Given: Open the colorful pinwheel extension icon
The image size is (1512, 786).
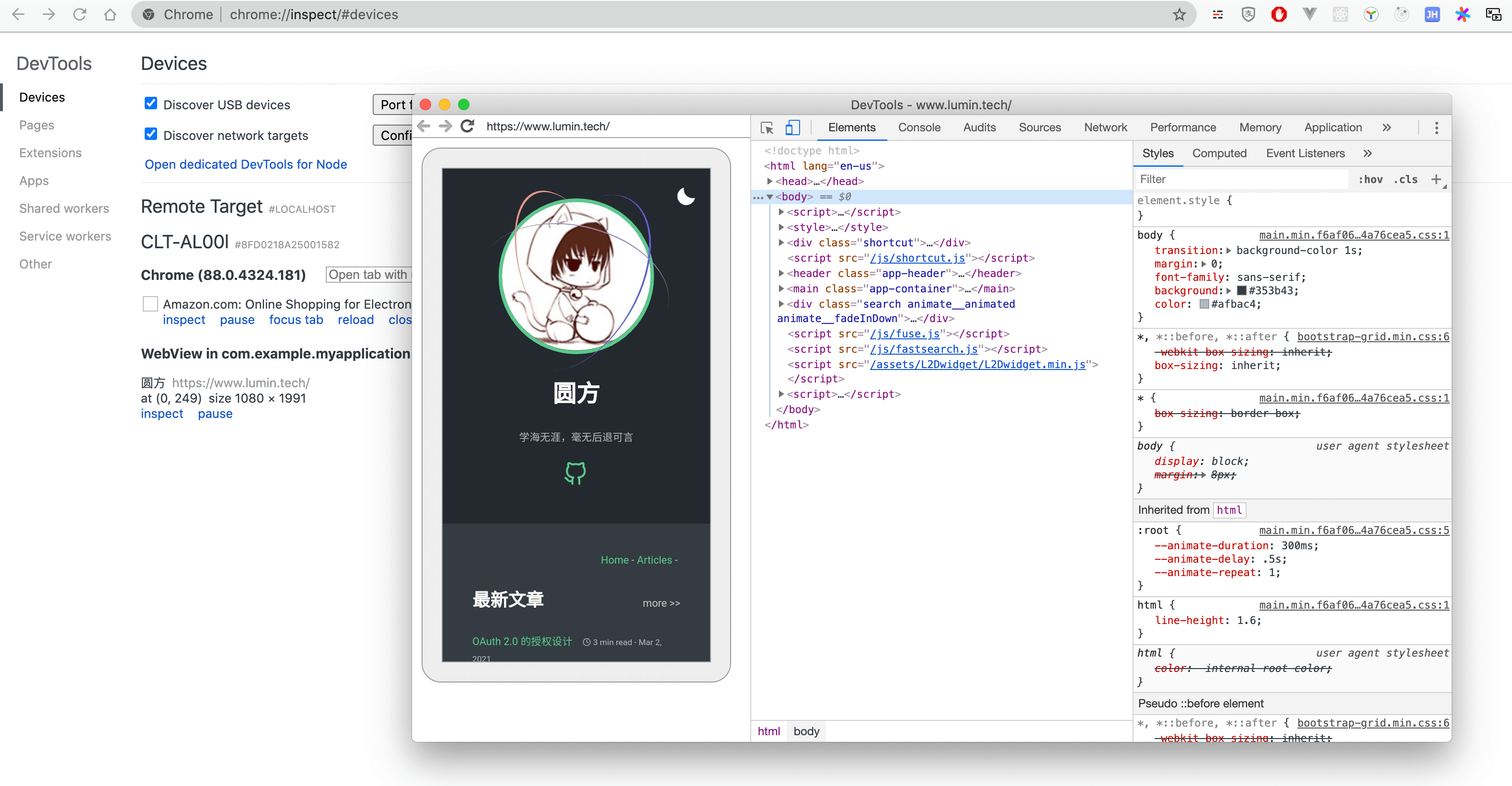Looking at the screenshot, I should click(x=1463, y=14).
